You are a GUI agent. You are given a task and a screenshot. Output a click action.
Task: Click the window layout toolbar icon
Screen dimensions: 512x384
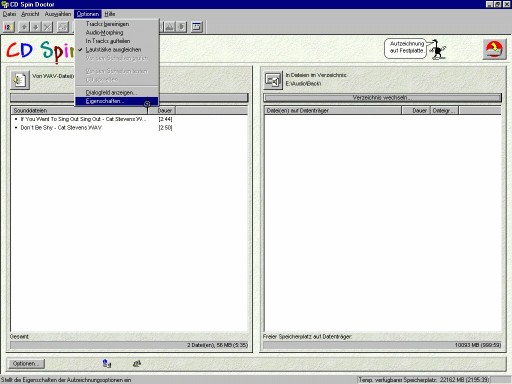(197, 27)
